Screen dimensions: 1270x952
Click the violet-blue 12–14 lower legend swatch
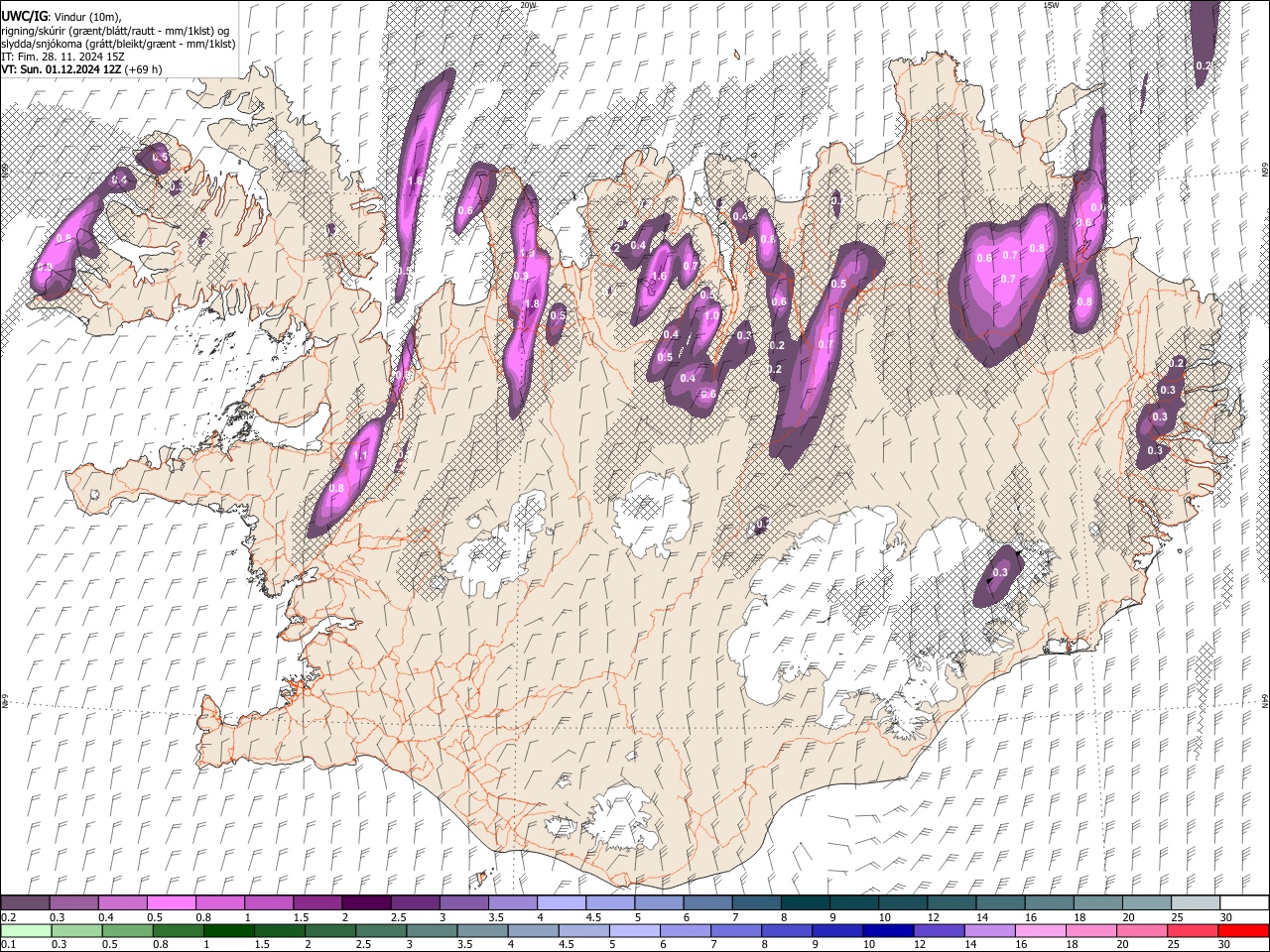click(x=939, y=930)
